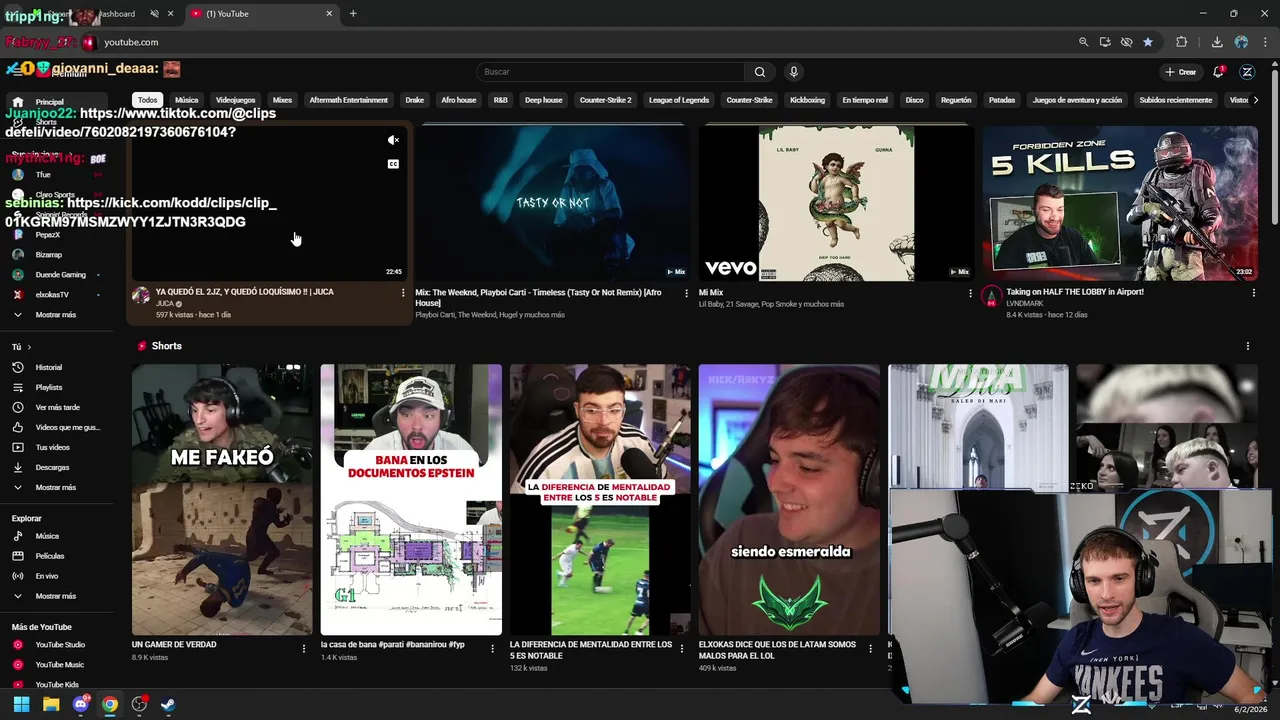
Task: Play the ME FAKEÓ short thumbnail
Action: (222, 499)
